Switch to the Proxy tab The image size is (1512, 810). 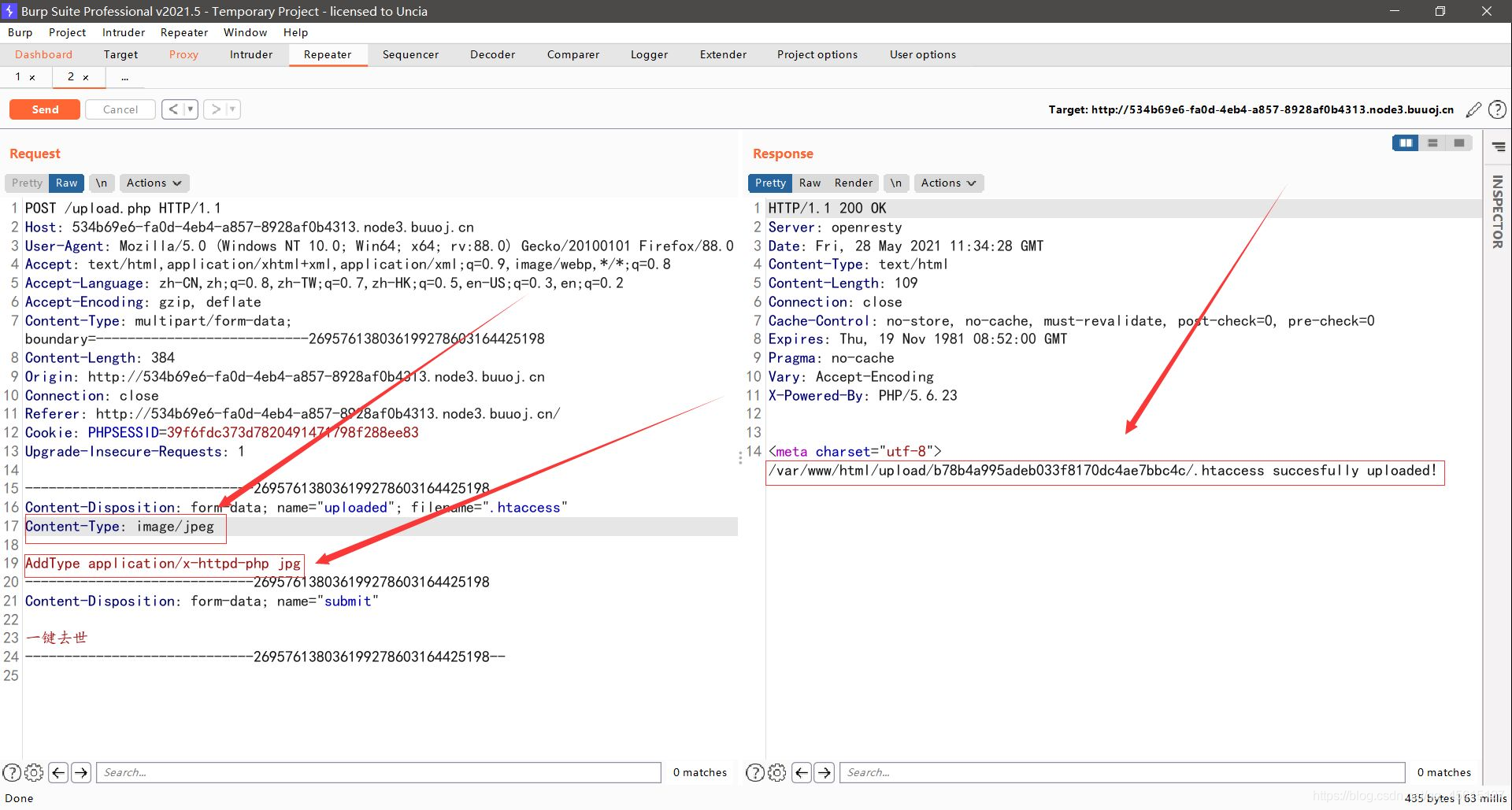(183, 54)
